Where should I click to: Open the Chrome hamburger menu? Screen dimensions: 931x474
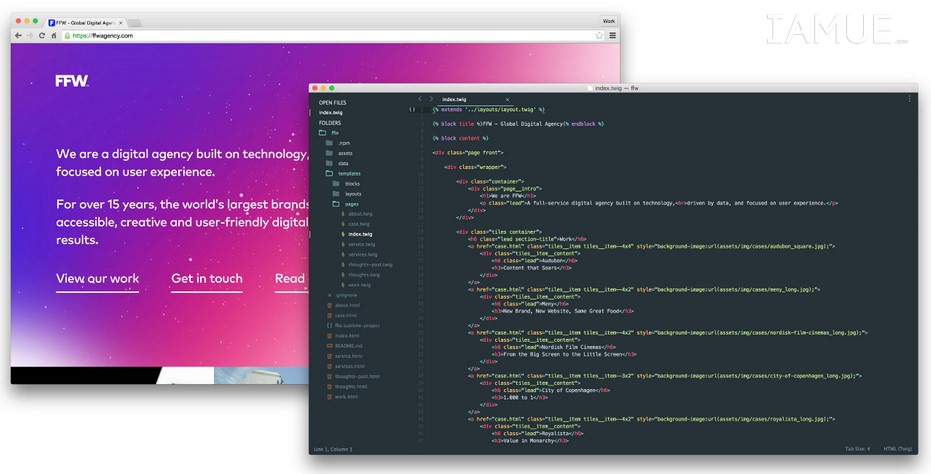[x=612, y=36]
